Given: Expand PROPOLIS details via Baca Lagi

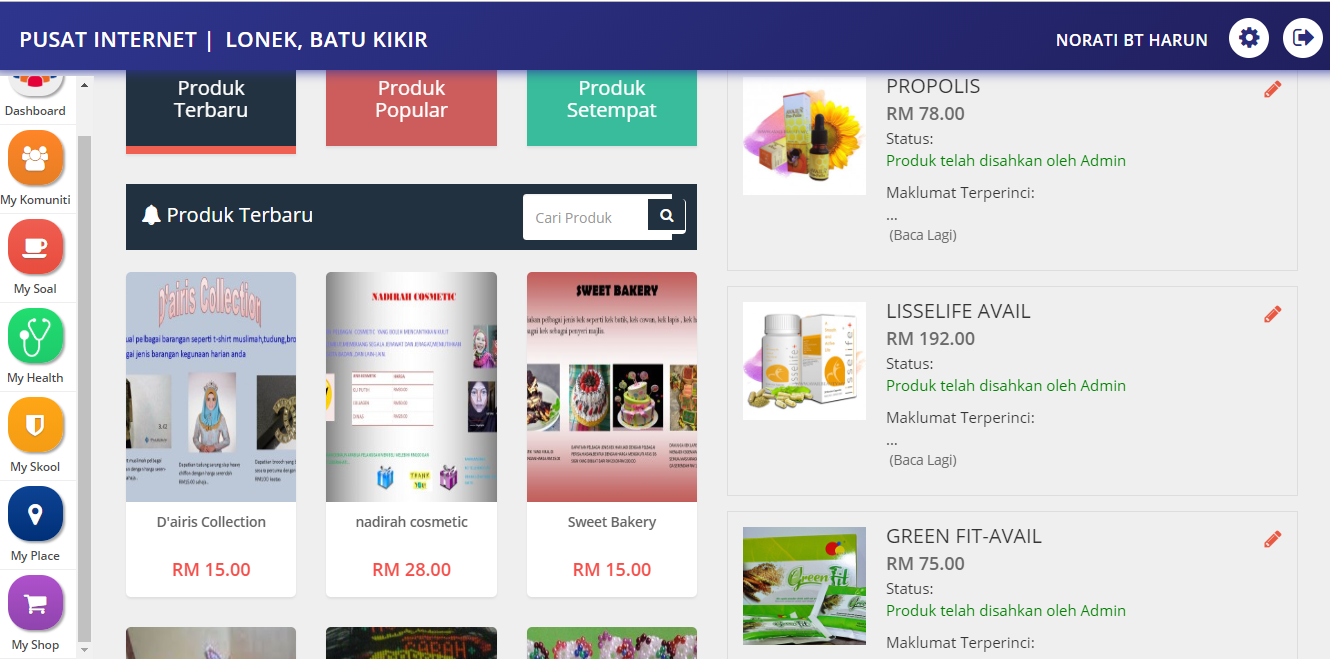Looking at the screenshot, I should [x=923, y=235].
